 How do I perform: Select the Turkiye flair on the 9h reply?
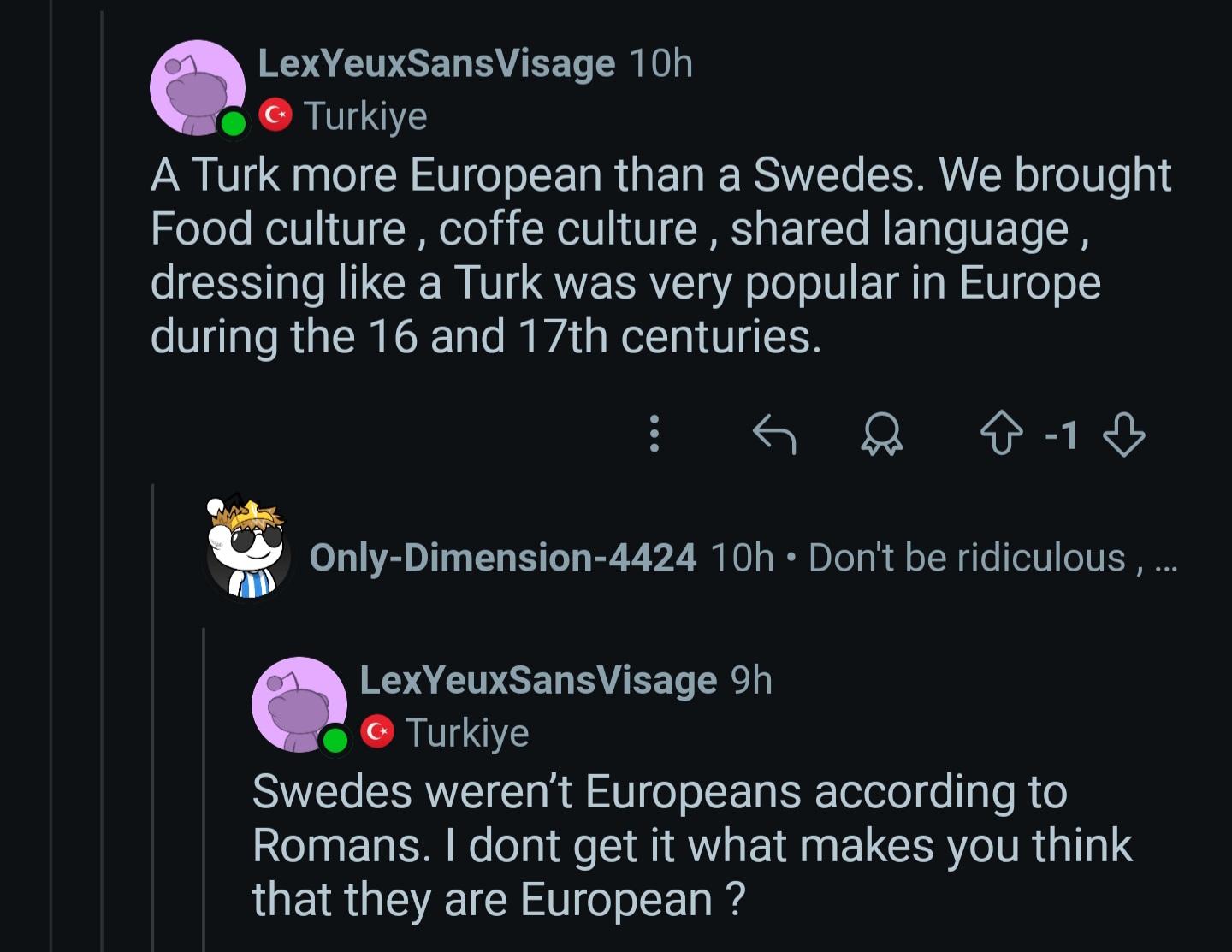pyautogui.click(x=467, y=733)
